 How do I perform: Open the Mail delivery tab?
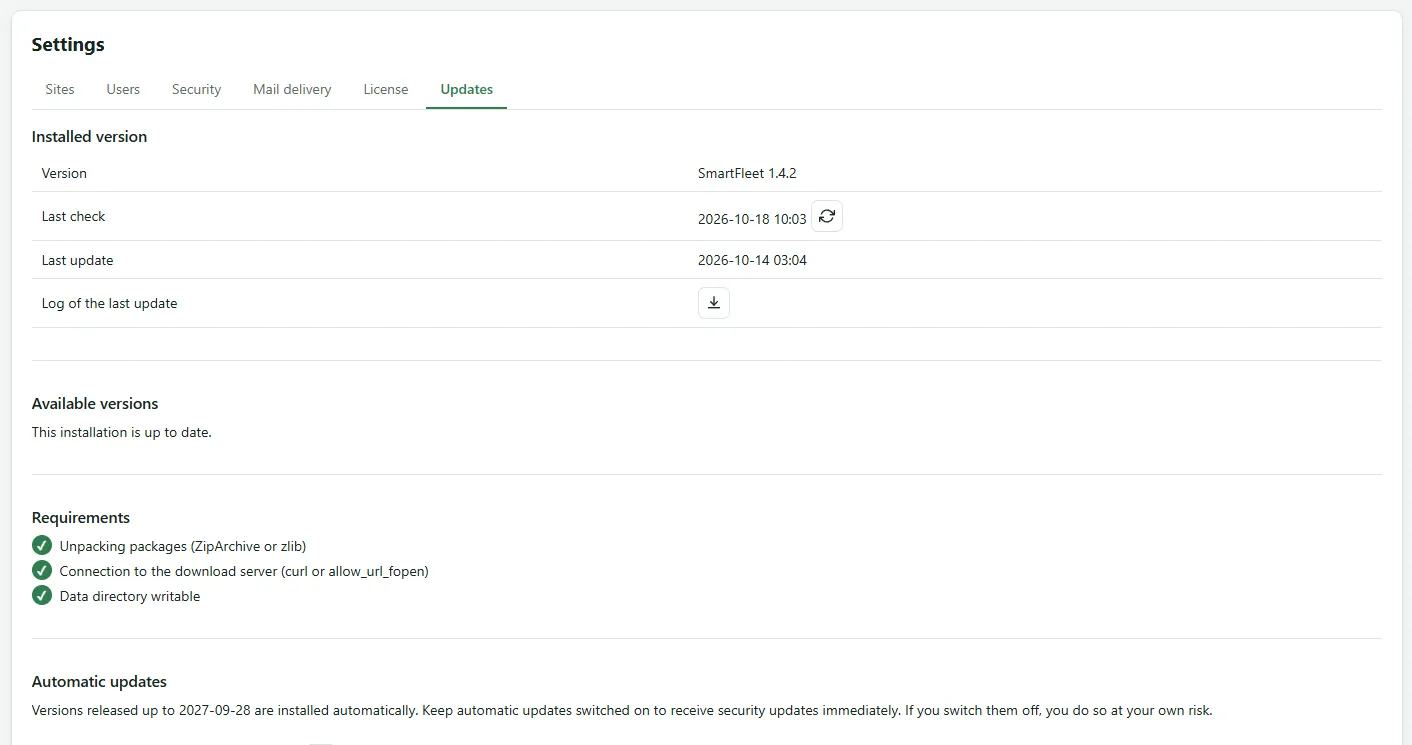292,89
